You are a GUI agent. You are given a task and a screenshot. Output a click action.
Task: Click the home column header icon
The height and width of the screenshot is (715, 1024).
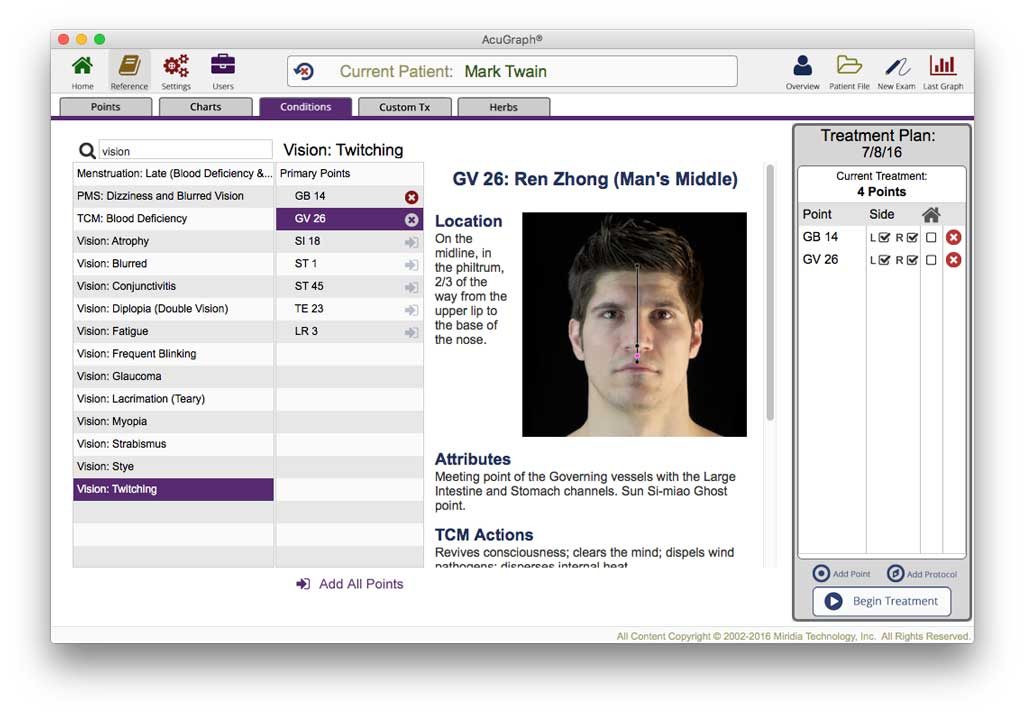click(x=931, y=214)
